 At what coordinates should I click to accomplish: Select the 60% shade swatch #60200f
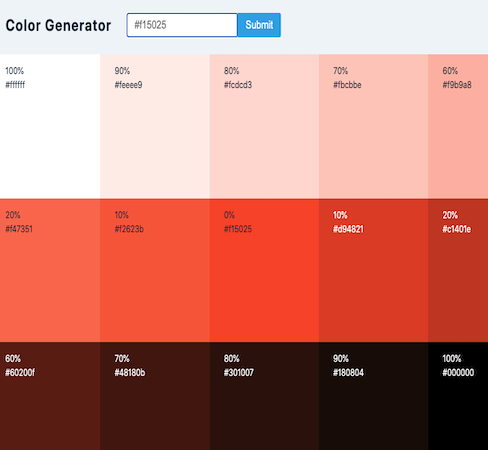pyautogui.click(x=50, y=396)
